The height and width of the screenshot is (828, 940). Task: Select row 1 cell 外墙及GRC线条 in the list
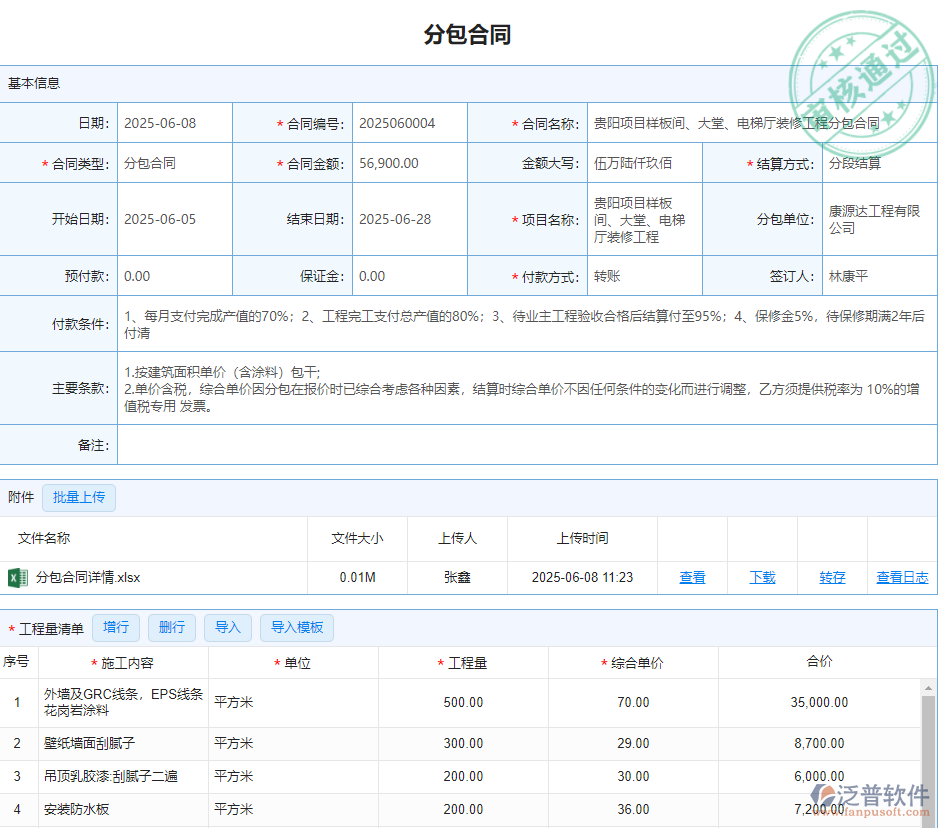125,702
